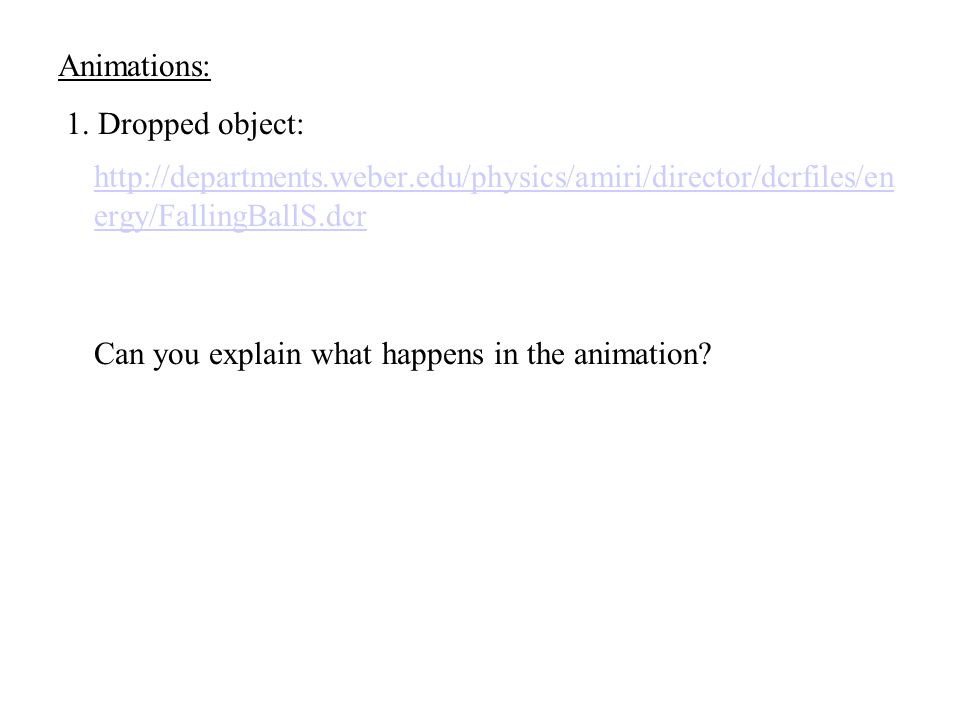Click the word 'happens' in the question
Screen dimensions: 960x720
click(433, 355)
